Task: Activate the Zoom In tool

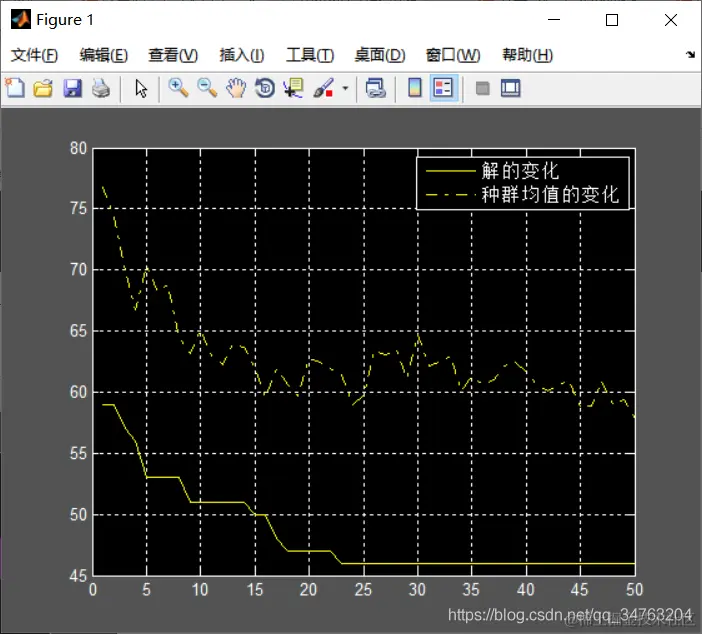Action: tap(178, 88)
